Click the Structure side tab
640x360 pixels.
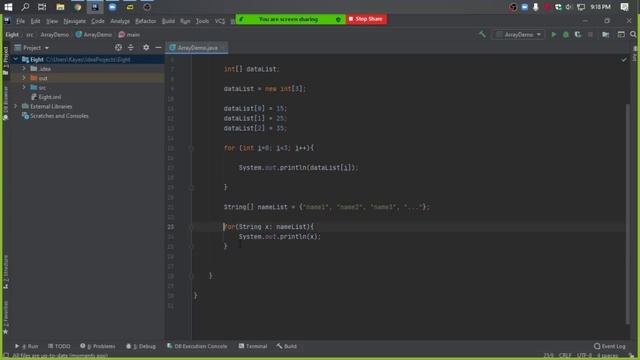pos(6,271)
